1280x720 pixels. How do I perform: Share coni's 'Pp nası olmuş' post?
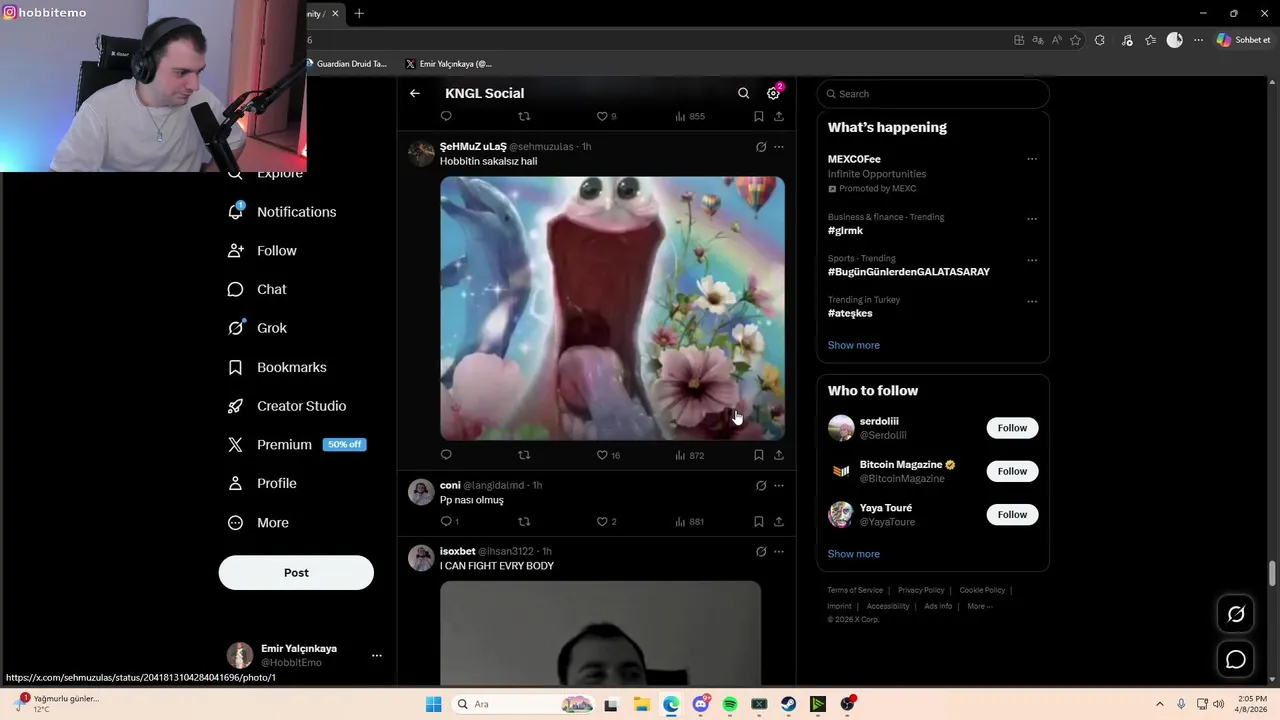coord(779,521)
